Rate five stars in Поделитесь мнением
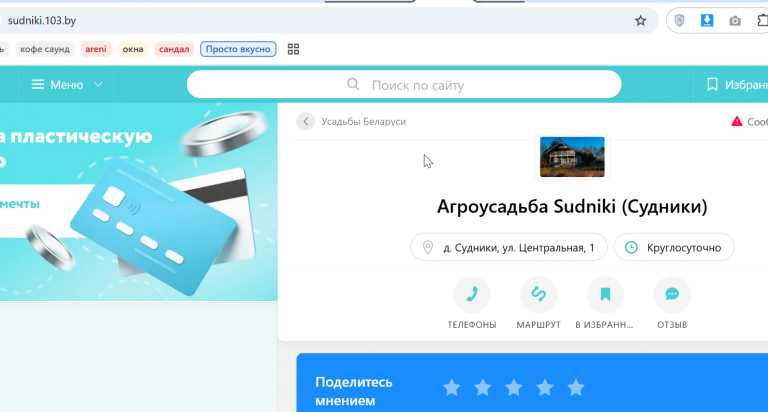This screenshot has width=768, height=412. click(576, 388)
